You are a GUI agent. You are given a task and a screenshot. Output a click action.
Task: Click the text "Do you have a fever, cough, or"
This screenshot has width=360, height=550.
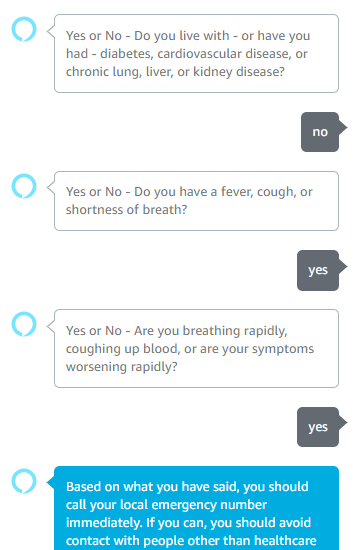point(223,192)
